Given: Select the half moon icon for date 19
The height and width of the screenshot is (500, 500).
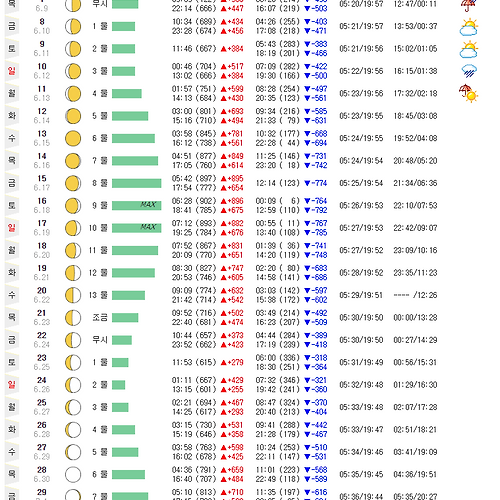Looking at the screenshot, I should point(73,273).
